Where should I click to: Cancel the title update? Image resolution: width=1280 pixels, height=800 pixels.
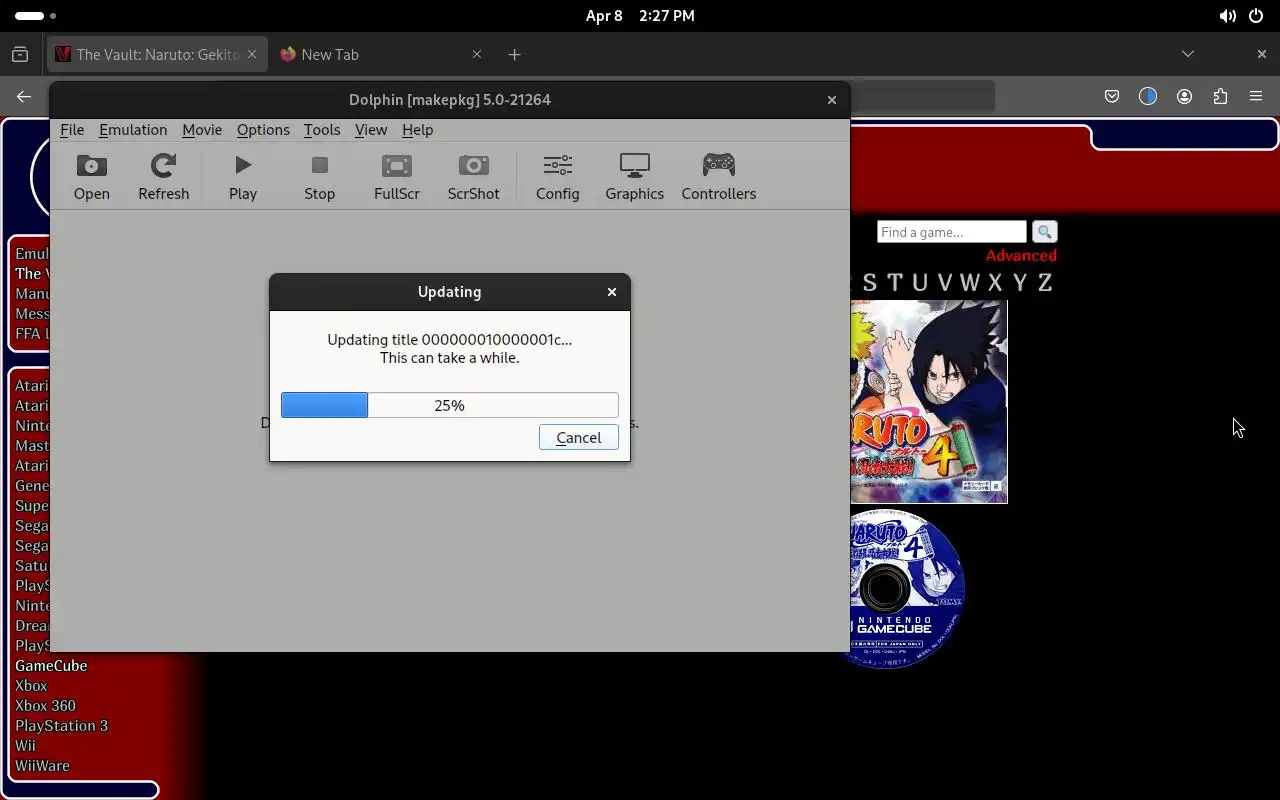click(578, 437)
